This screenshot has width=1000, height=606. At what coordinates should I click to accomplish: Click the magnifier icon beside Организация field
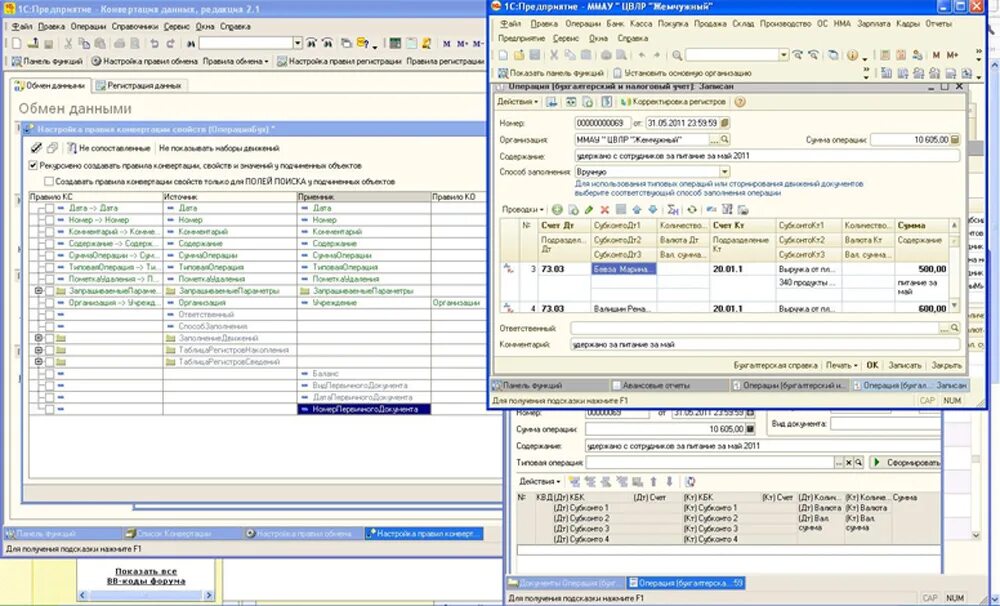coord(725,139)
